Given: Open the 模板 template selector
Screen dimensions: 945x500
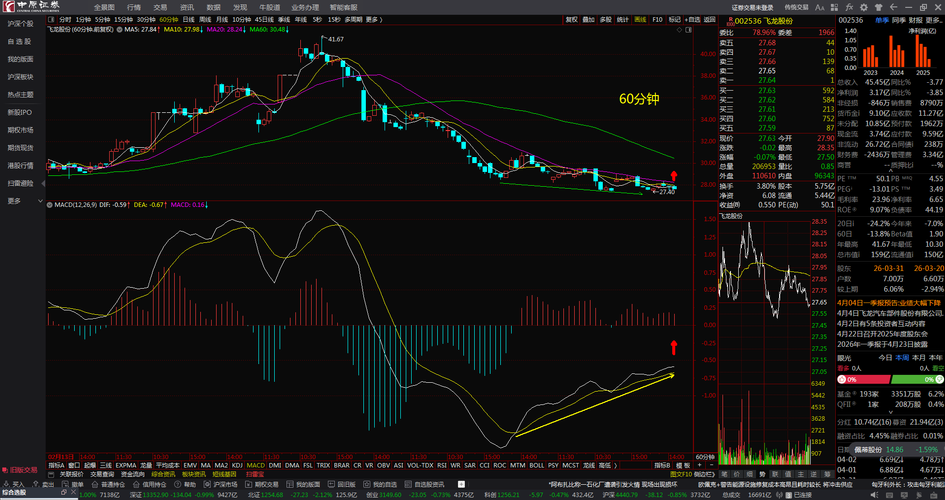Looking at the screenshot, I should [x=683, y=465].
